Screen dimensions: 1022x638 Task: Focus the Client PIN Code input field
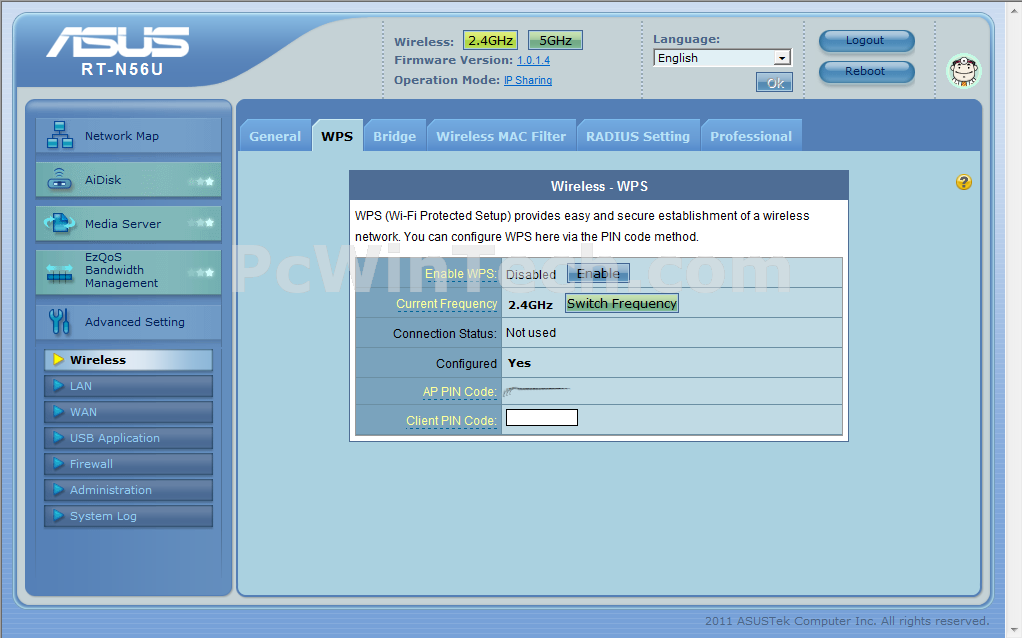pos(542,417)
